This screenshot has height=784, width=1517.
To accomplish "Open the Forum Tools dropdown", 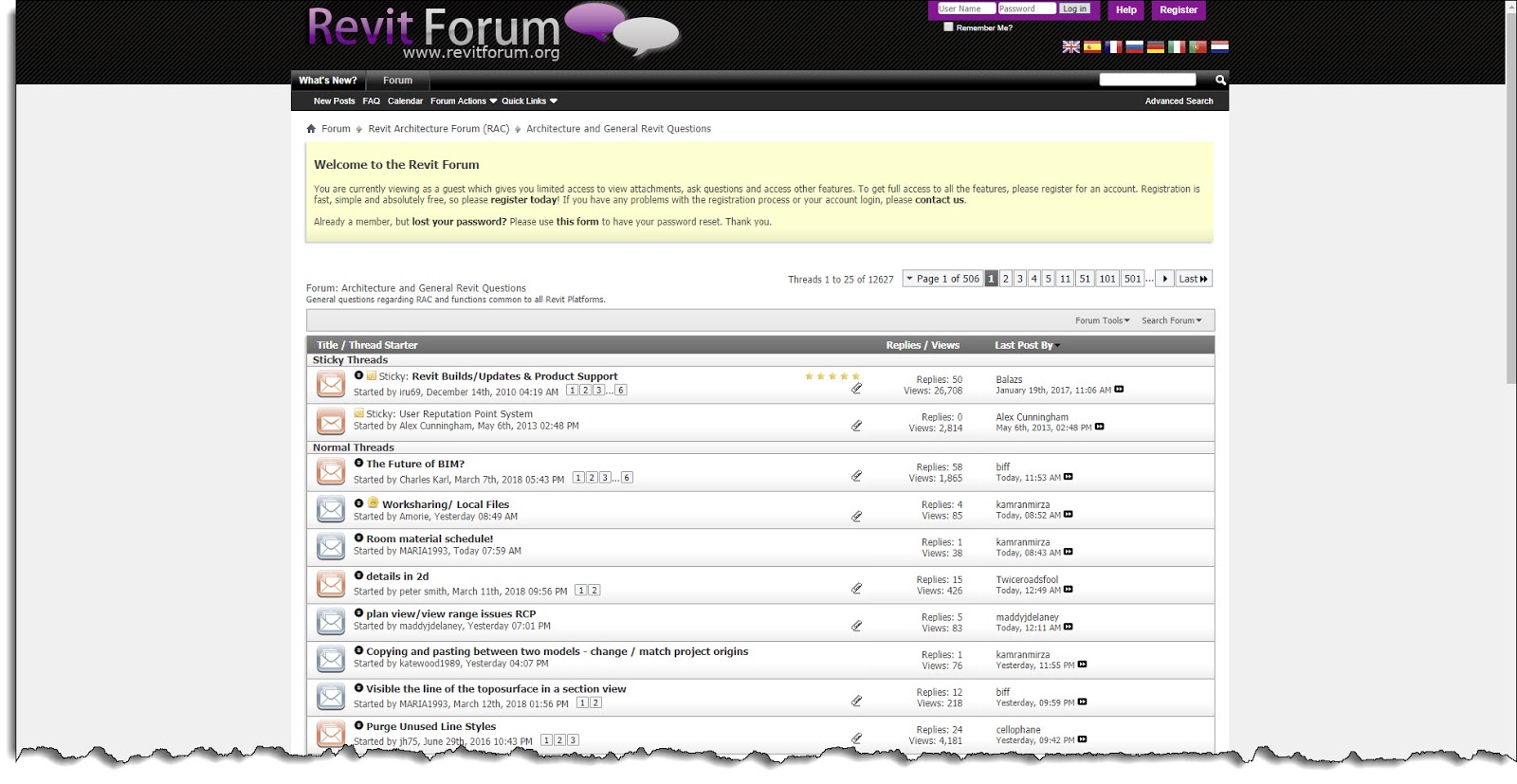I will click(x=1103, y=320).
